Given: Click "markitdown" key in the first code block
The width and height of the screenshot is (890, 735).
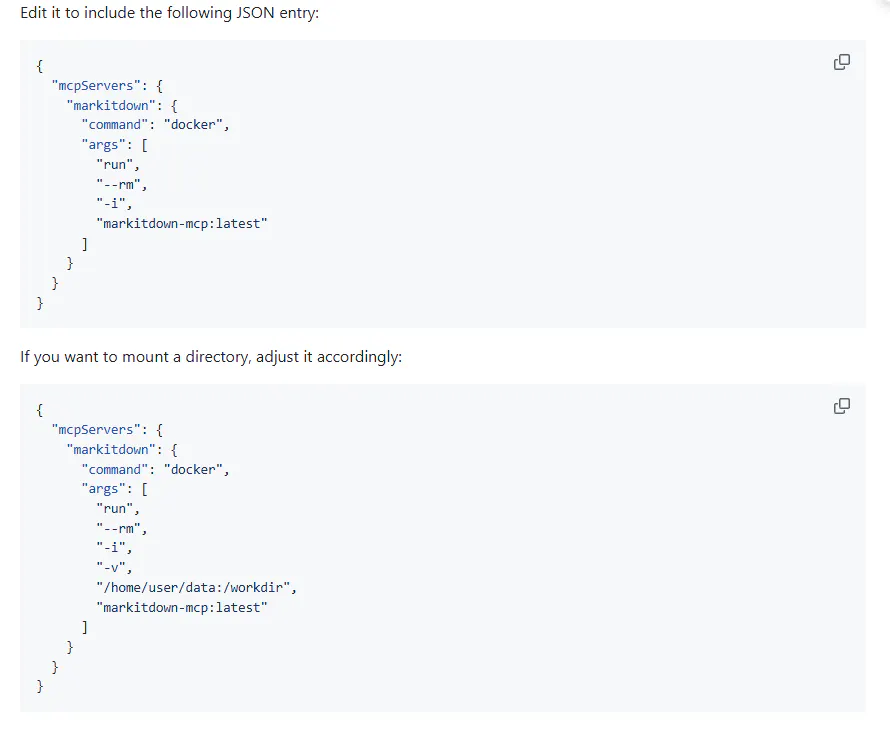Looking at the screenshot, I should [111, 106].
